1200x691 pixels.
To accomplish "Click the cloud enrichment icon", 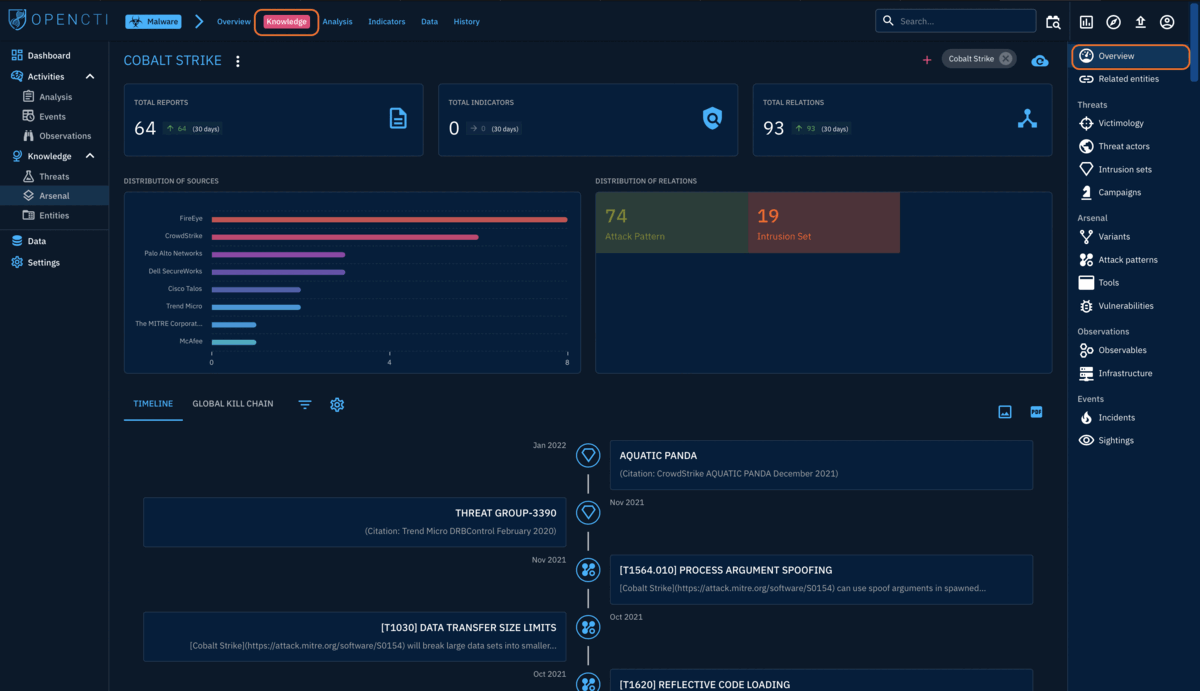I will pos(1040,61).
